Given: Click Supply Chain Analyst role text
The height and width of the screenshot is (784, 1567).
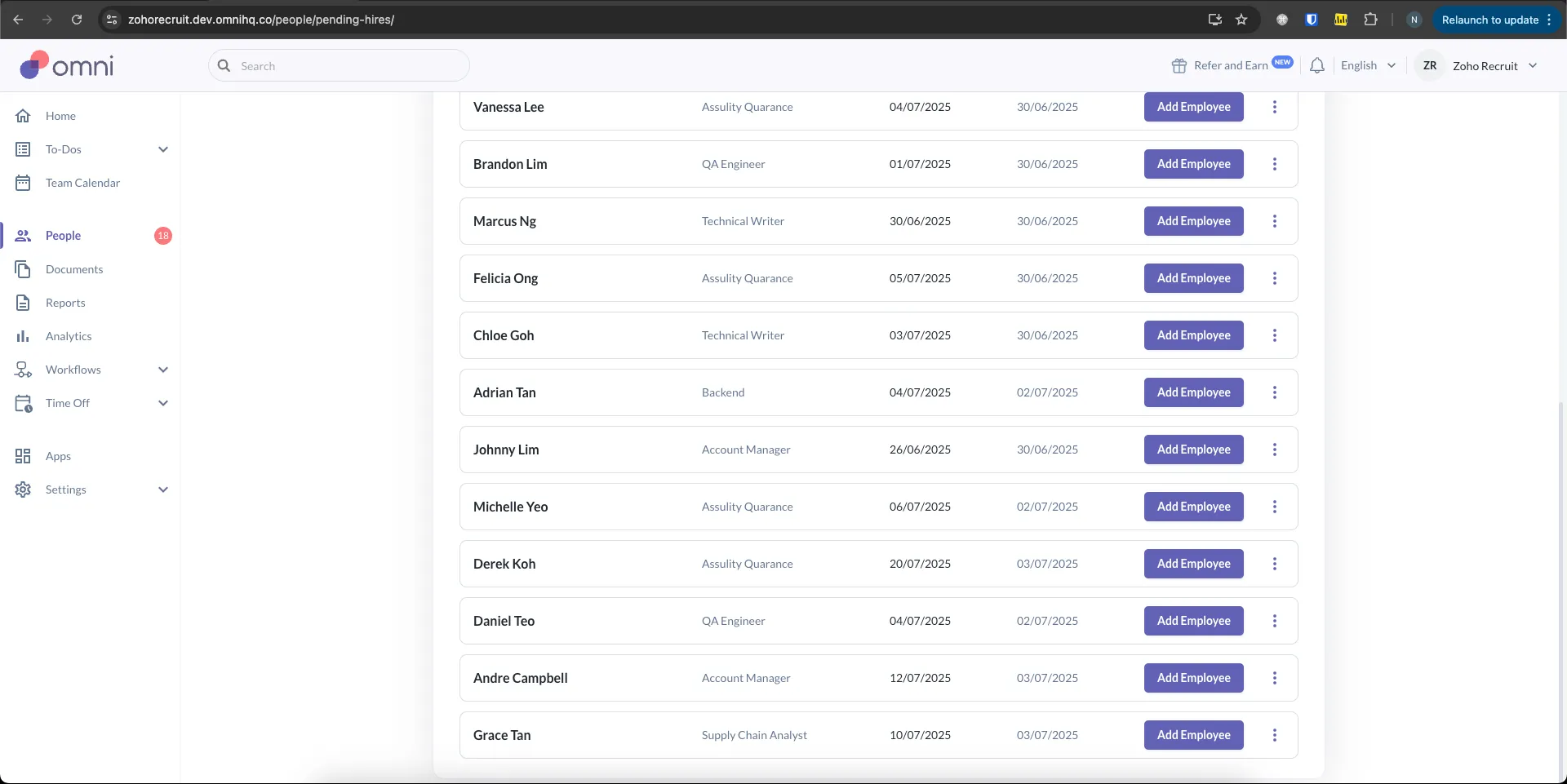Looking at the screenshot, I should 754,735.
